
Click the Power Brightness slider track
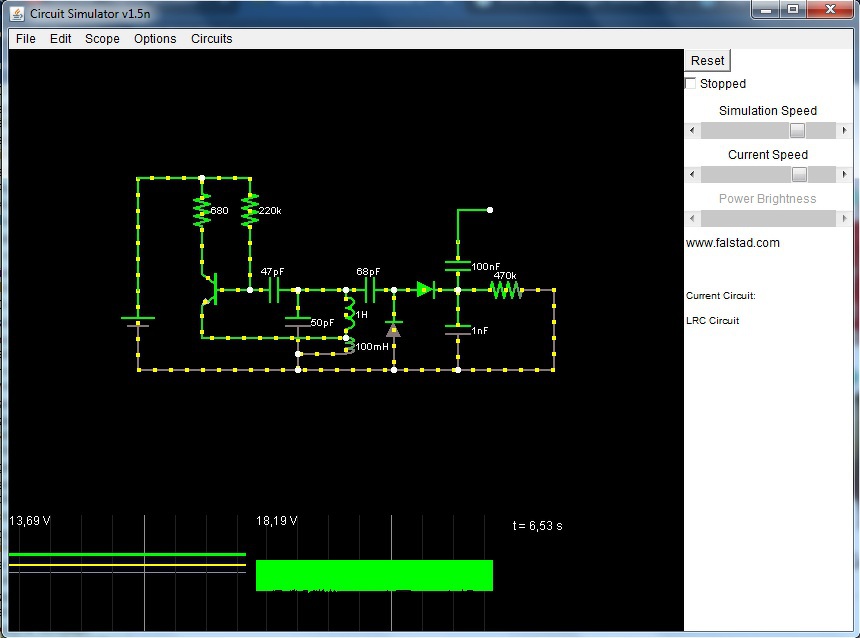768,218
